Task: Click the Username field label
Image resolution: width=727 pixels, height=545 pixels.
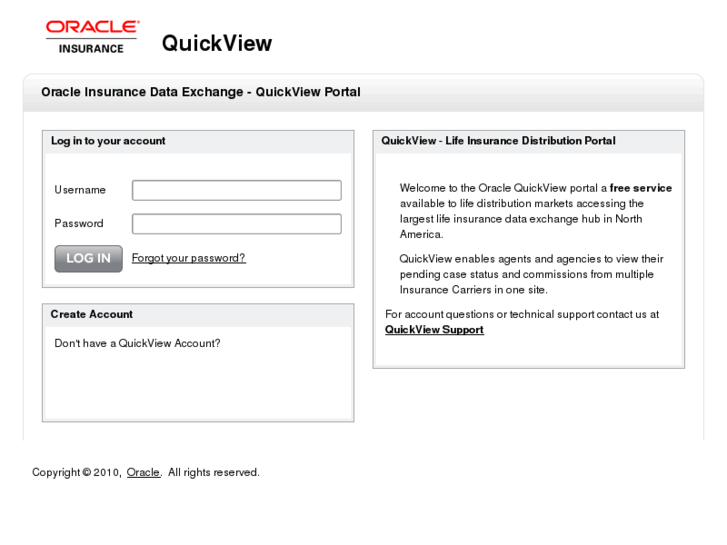Action: 80,190
